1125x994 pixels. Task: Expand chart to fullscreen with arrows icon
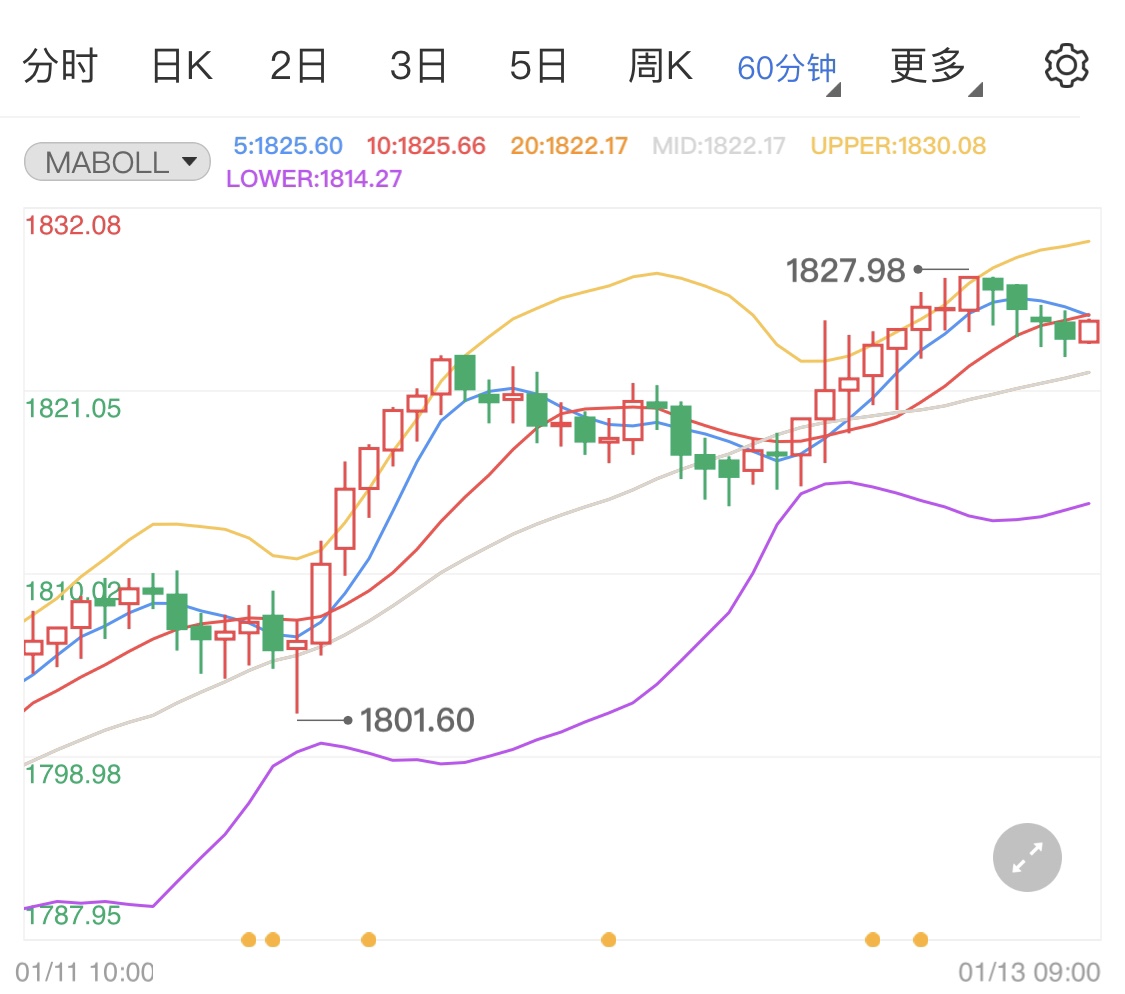point(1027,857)
